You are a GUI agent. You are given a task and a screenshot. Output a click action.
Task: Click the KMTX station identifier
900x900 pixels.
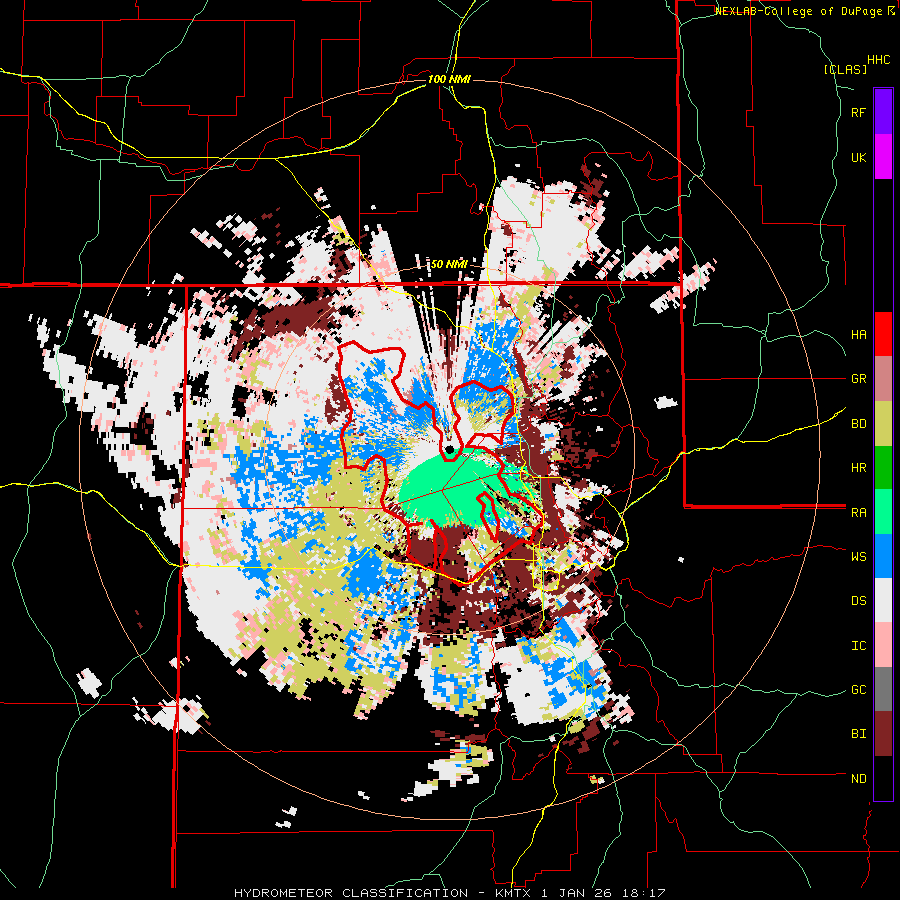coord(513,893)
